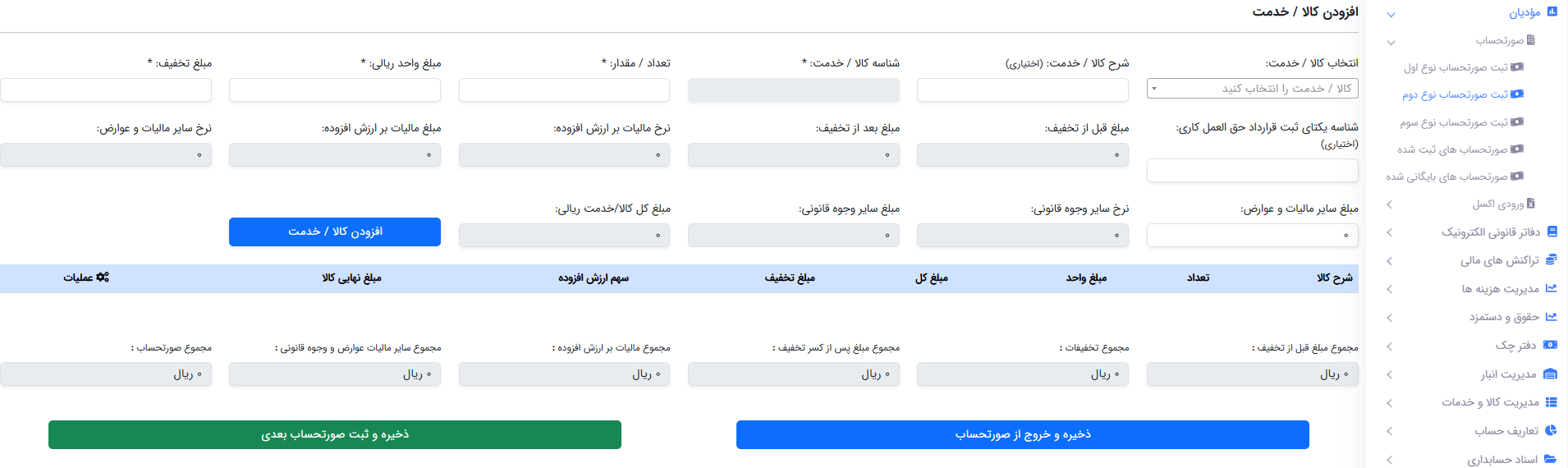Collapse the مؤدیان menu chevron

tap(1391, 15)
